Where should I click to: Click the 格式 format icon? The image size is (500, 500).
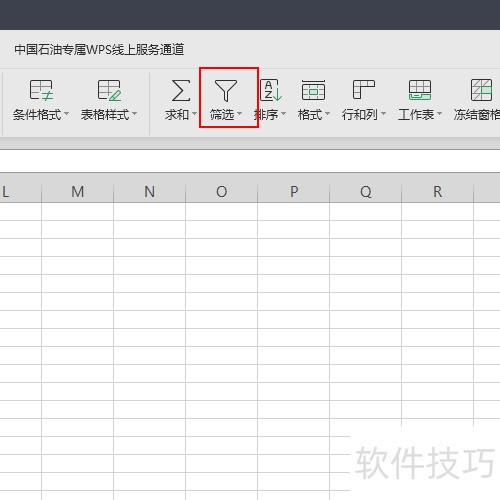point(313,90)
